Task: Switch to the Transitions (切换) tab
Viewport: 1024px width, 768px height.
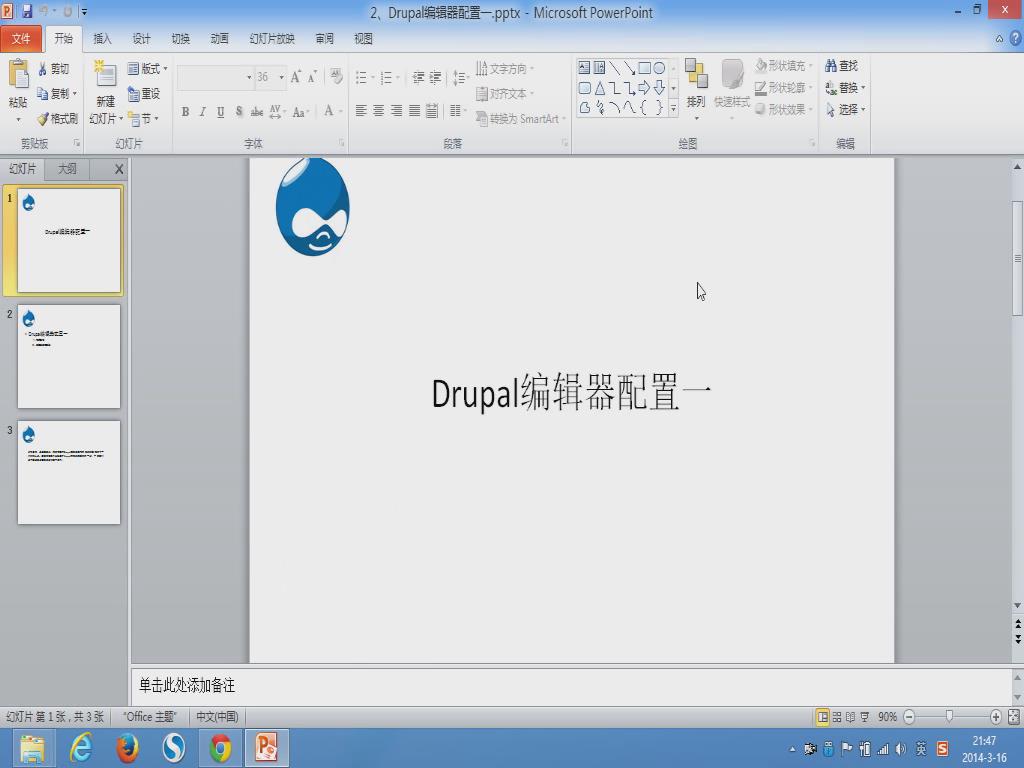Action: (180, 39)
